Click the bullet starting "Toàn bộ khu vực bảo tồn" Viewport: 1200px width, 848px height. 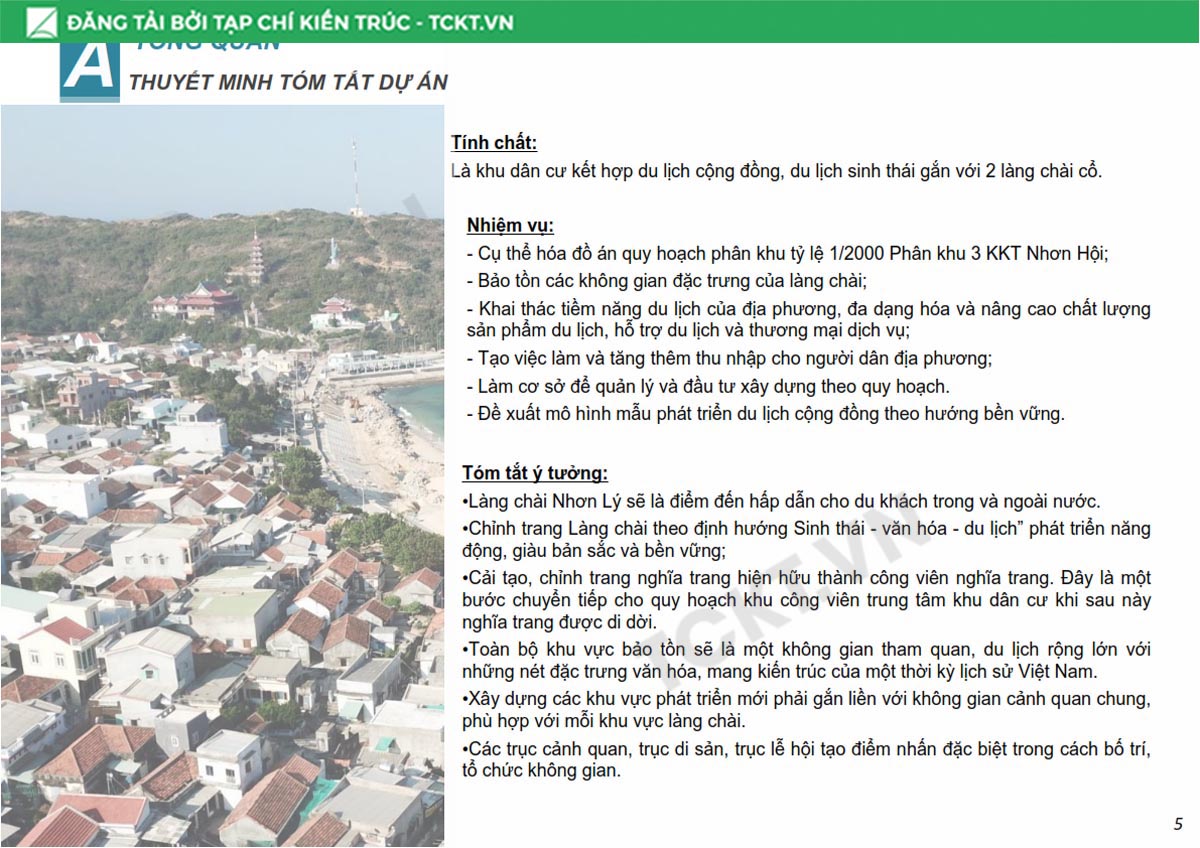point(806,660)
